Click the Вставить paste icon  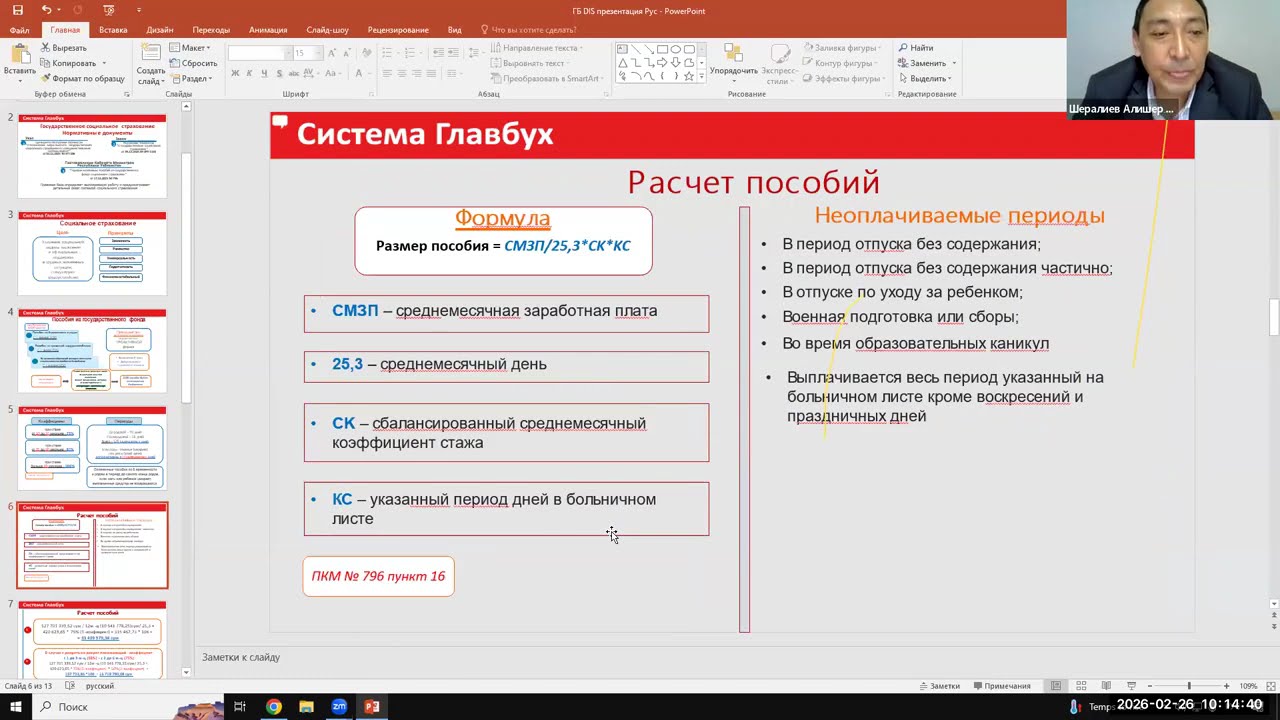point(19,55)
